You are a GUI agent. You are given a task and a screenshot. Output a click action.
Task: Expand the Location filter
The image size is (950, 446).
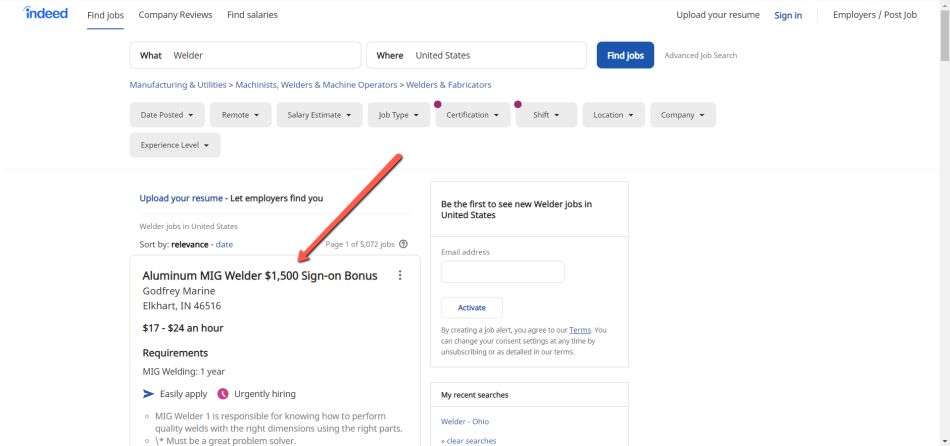click(614, 115)
